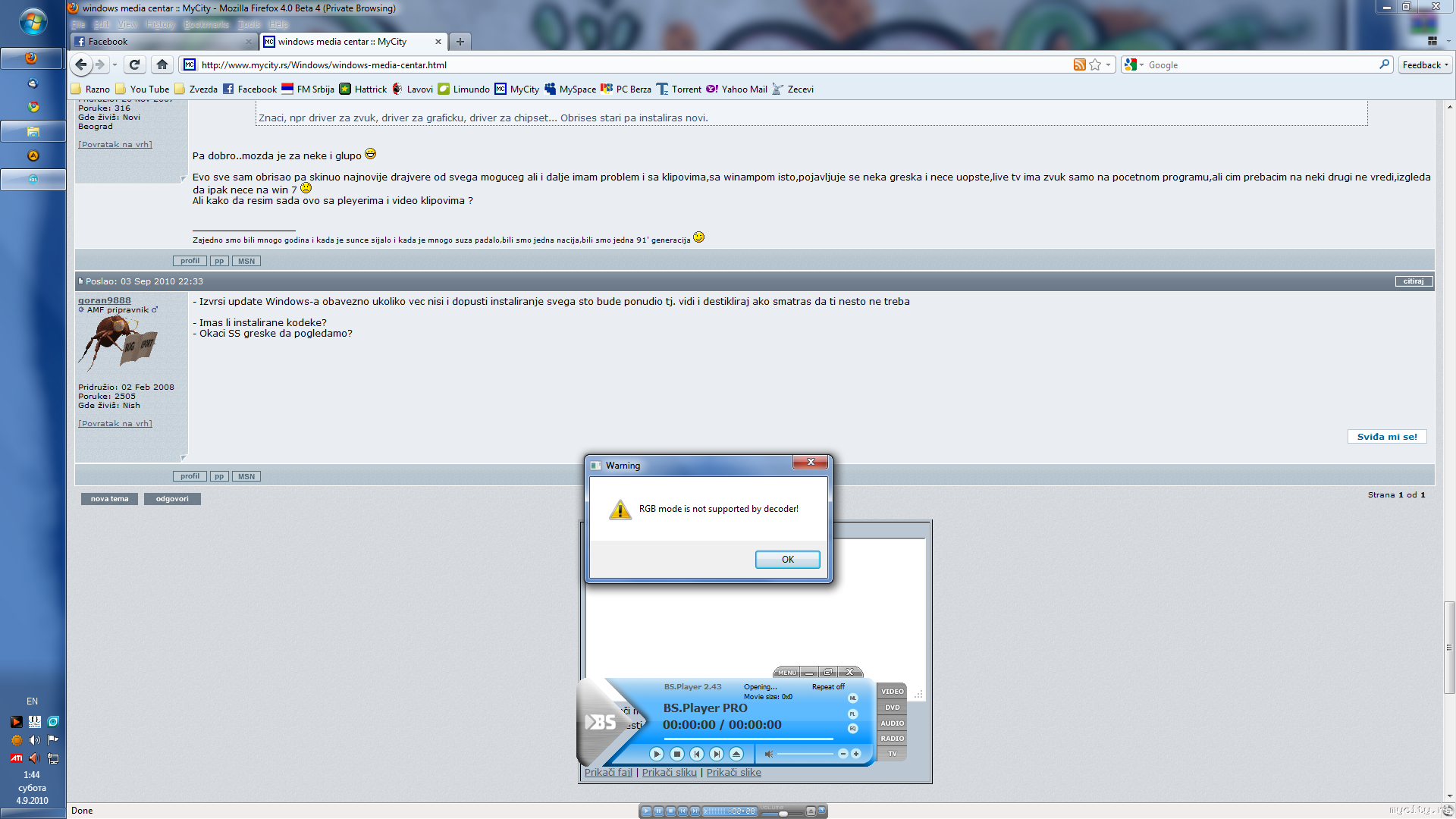Switch BS.Player to VIDEO mode

892,692
